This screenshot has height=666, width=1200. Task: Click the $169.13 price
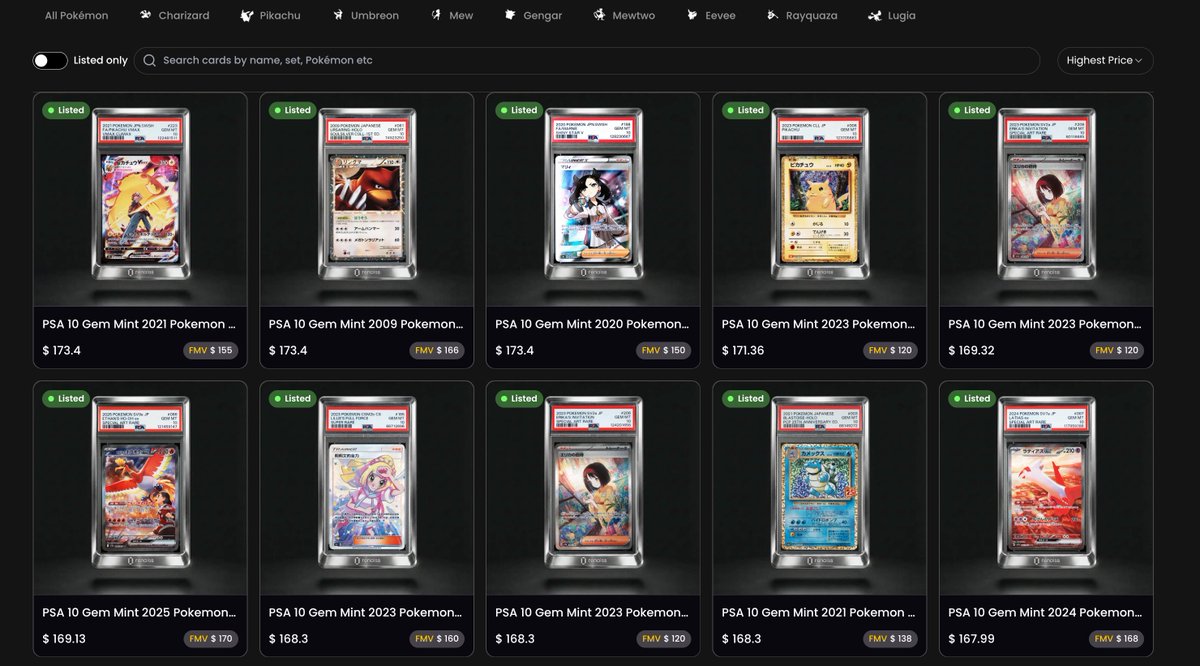(63, 639)
